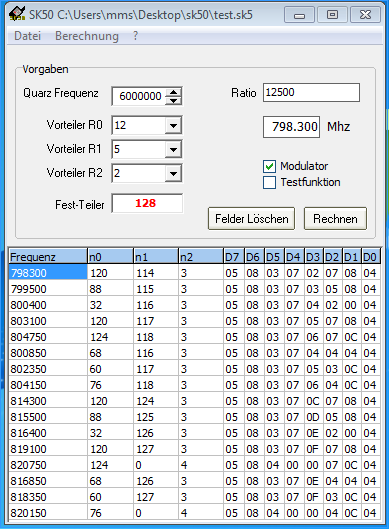Click n0 value 76 in 804150 row
The height and width of the screenshot is (529, 389).
tap(110, 385)
